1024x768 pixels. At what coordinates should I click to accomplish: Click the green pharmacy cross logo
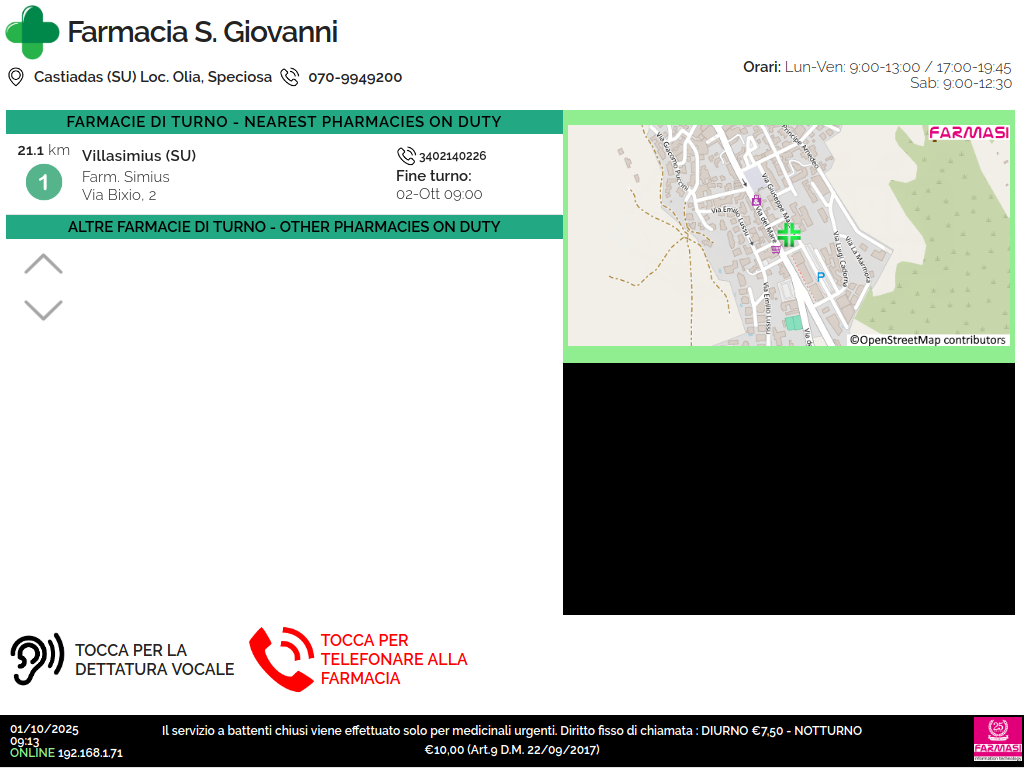pyautogui.click(x=32, y=32)
